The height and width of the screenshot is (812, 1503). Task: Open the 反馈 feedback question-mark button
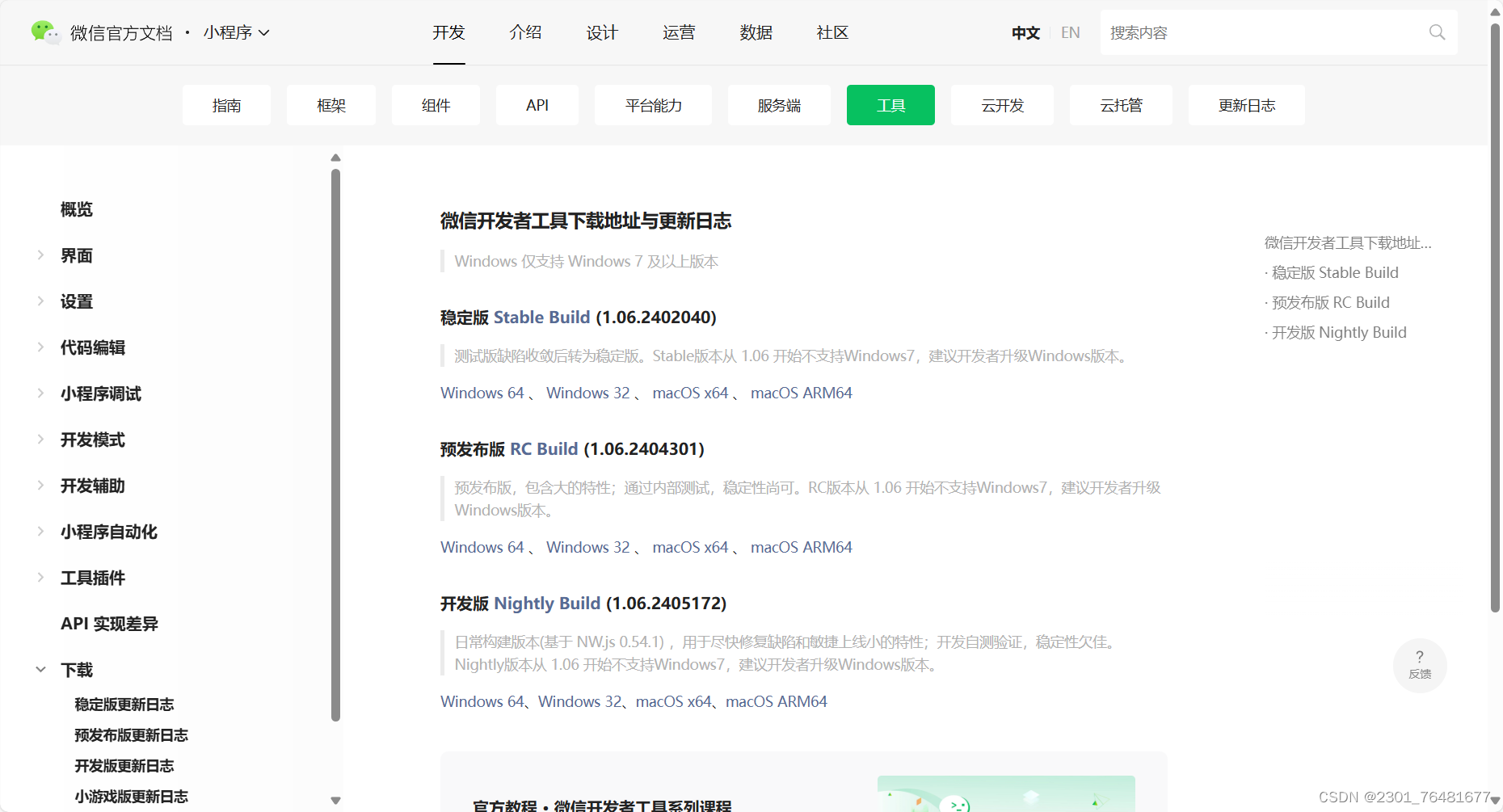pos(1420,665)
